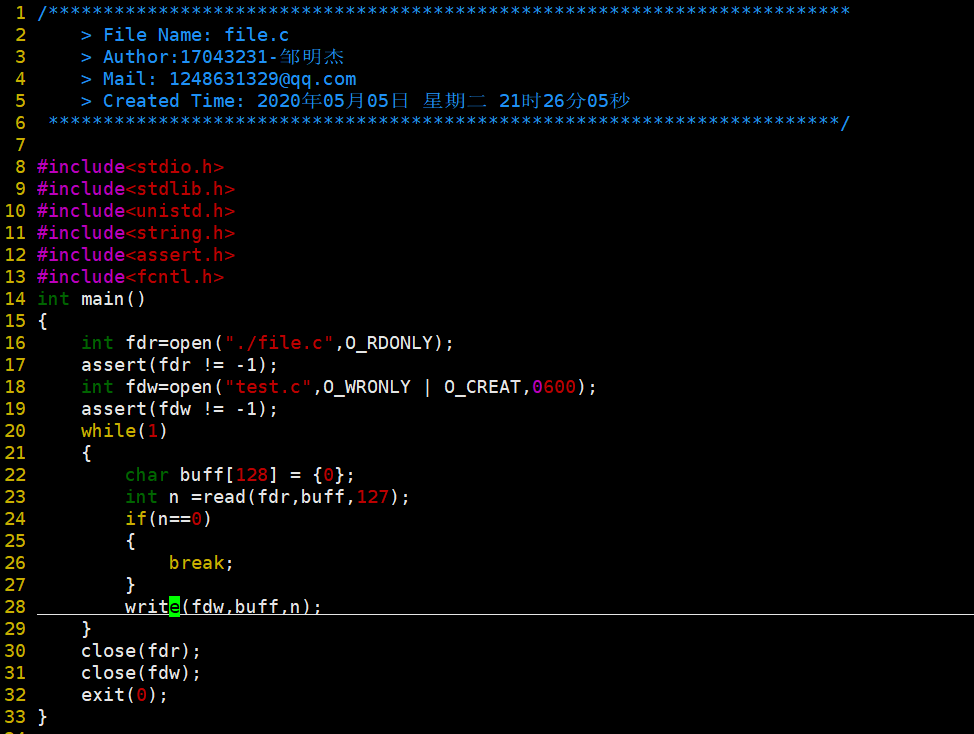Click line number 16 in the gutter
This screenshot has height=734, width=974.
[15, 343]
